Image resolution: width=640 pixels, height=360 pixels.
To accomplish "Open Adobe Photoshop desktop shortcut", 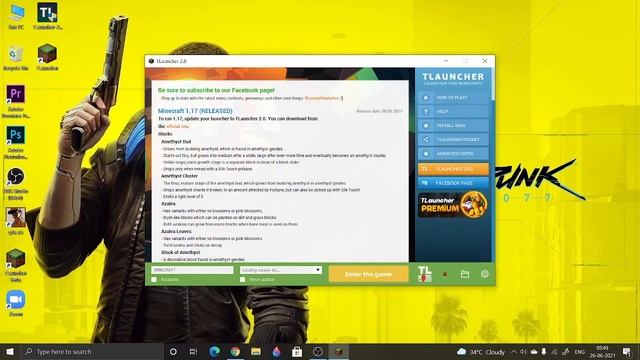I will point(16,143).
